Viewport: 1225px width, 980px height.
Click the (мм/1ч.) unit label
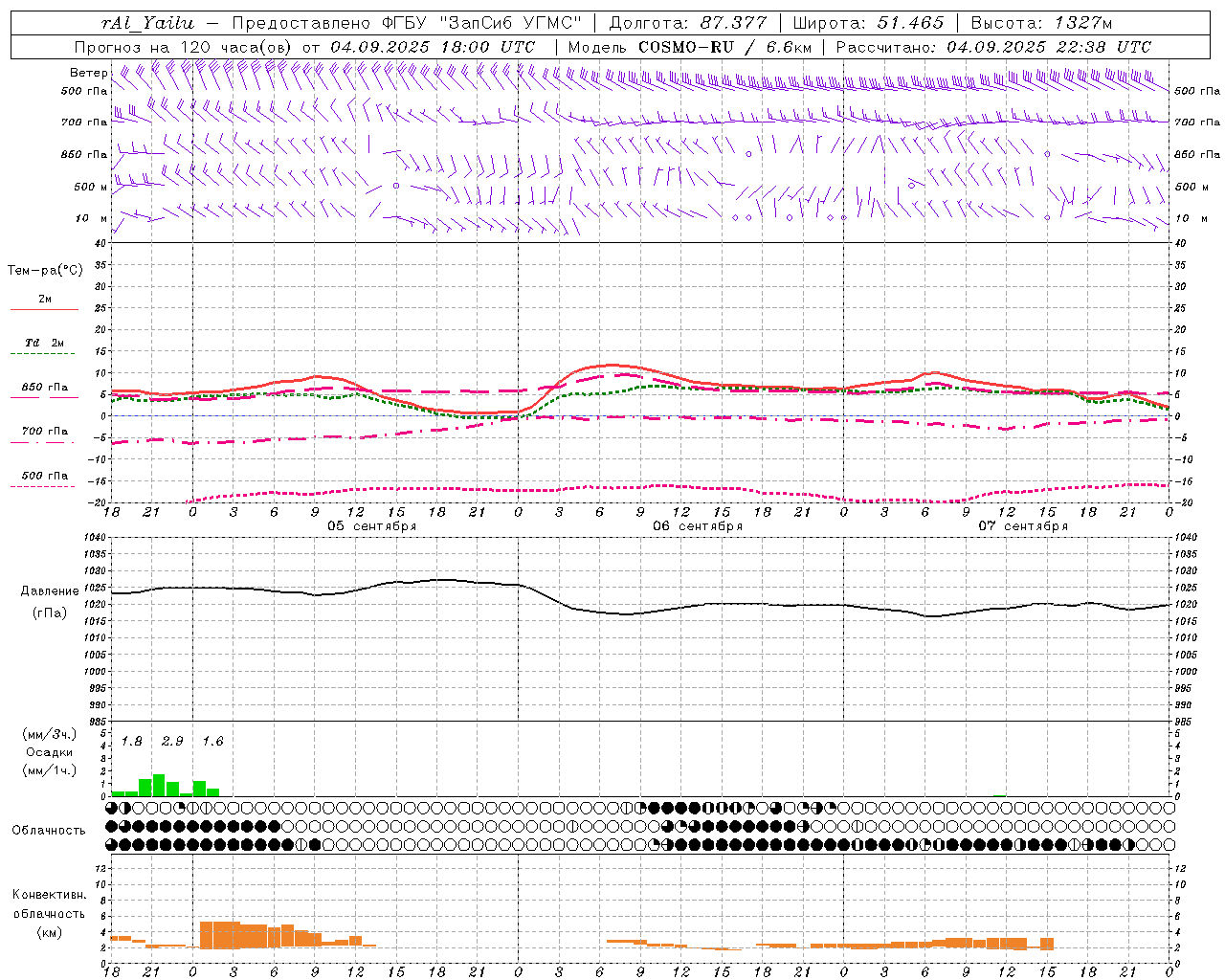coord(50,770)
